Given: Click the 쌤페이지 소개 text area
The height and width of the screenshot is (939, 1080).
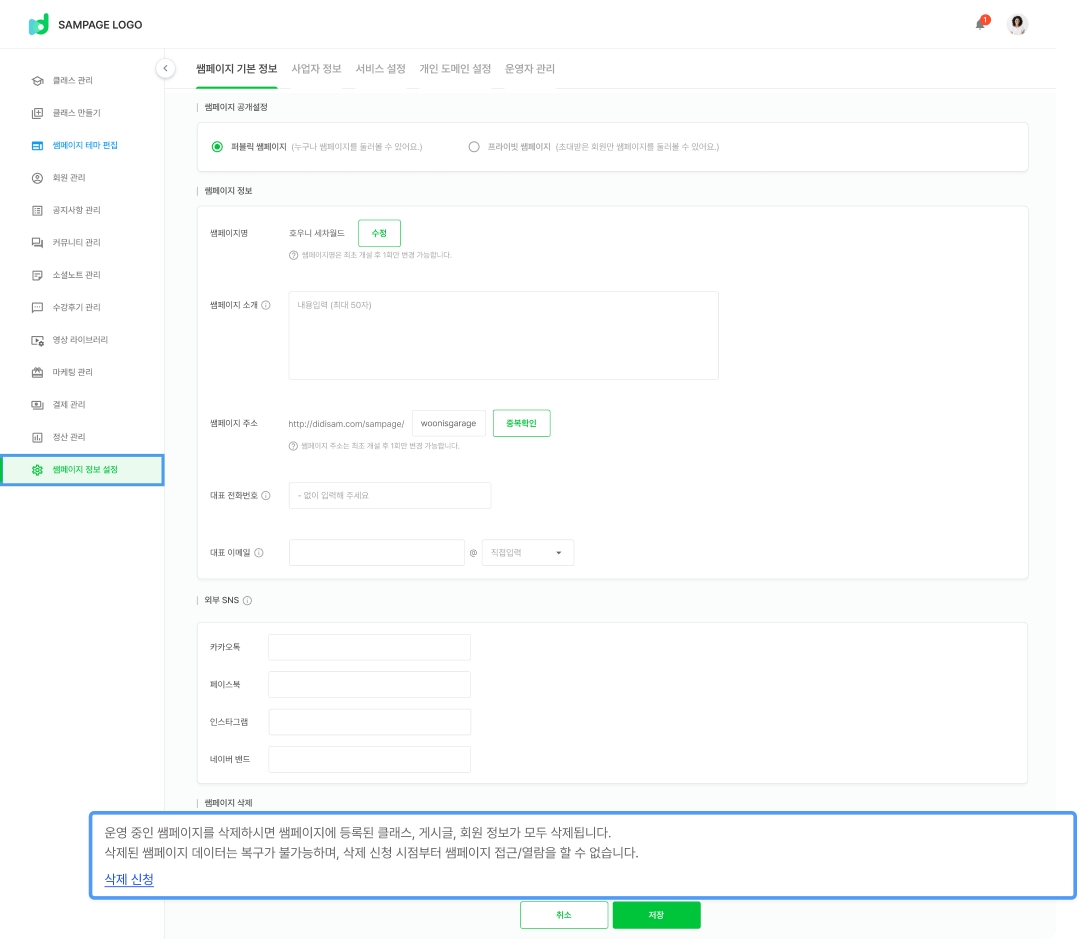Looking at the screenshot, I should pos(503,336).
